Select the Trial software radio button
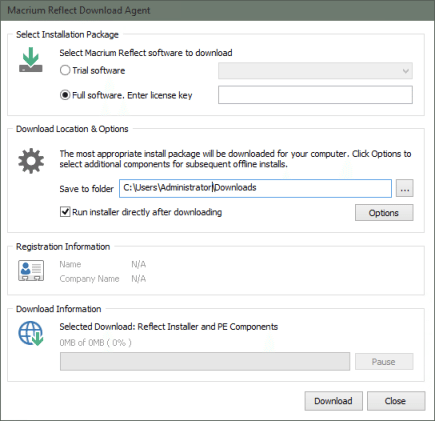The height and width of the screenshot is (421, 435). coord(65,70)
